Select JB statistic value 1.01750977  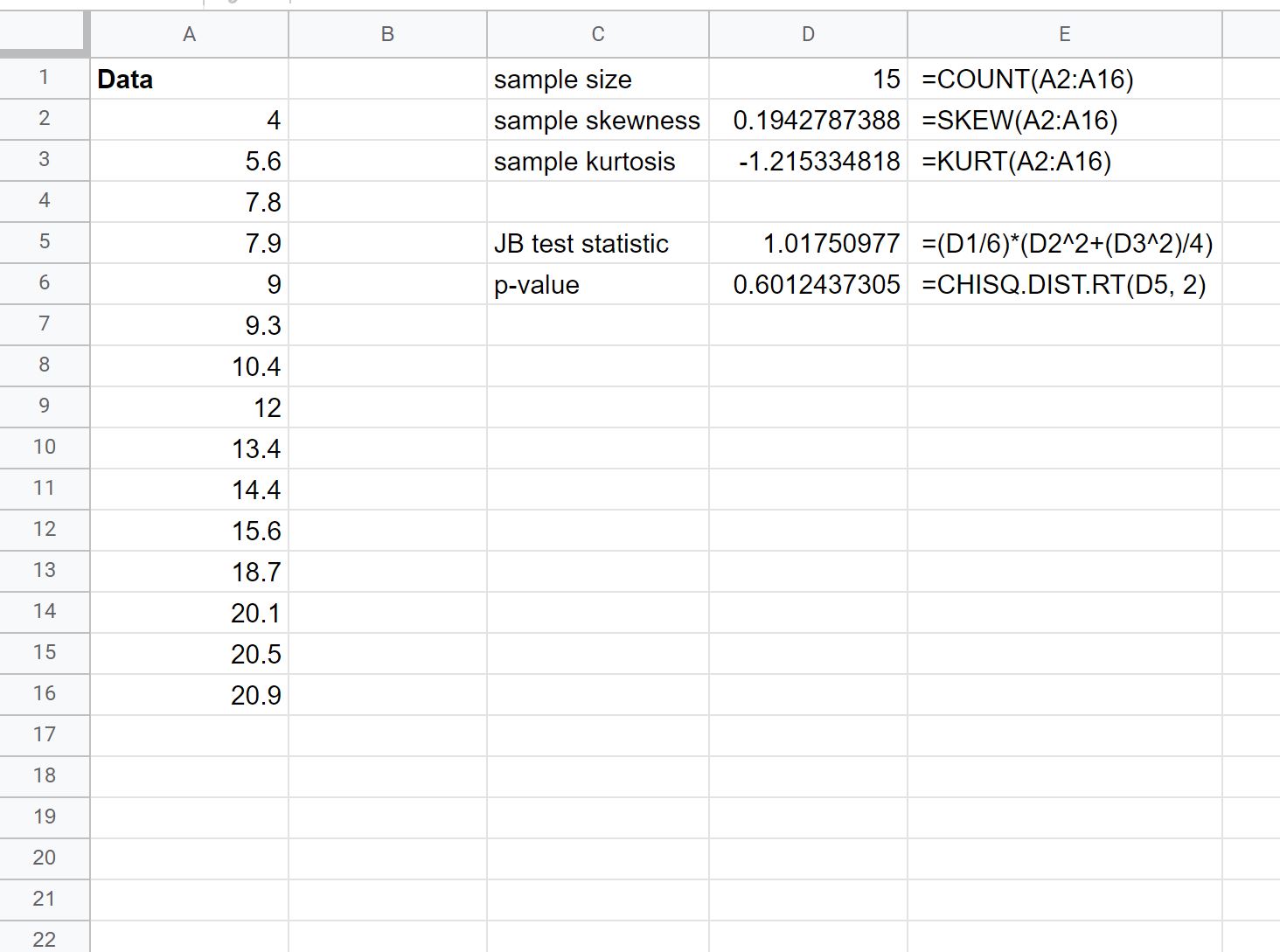coord(808,243)
